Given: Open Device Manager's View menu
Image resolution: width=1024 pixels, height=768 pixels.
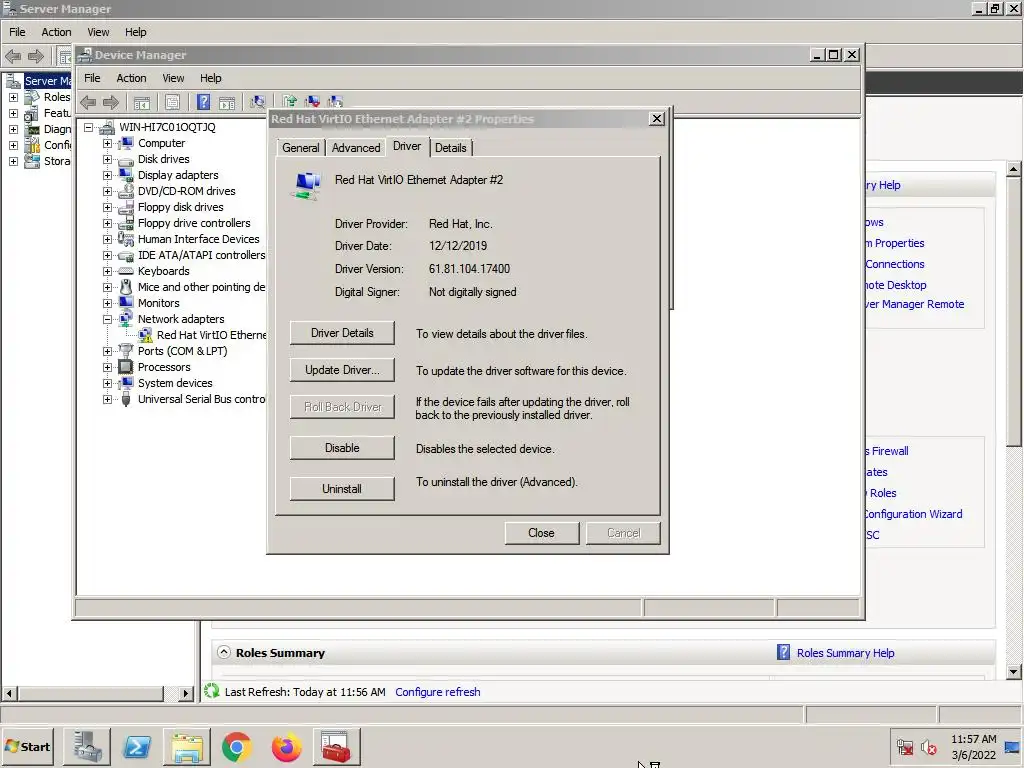Looking at the screenshot, I should (173, 78).
